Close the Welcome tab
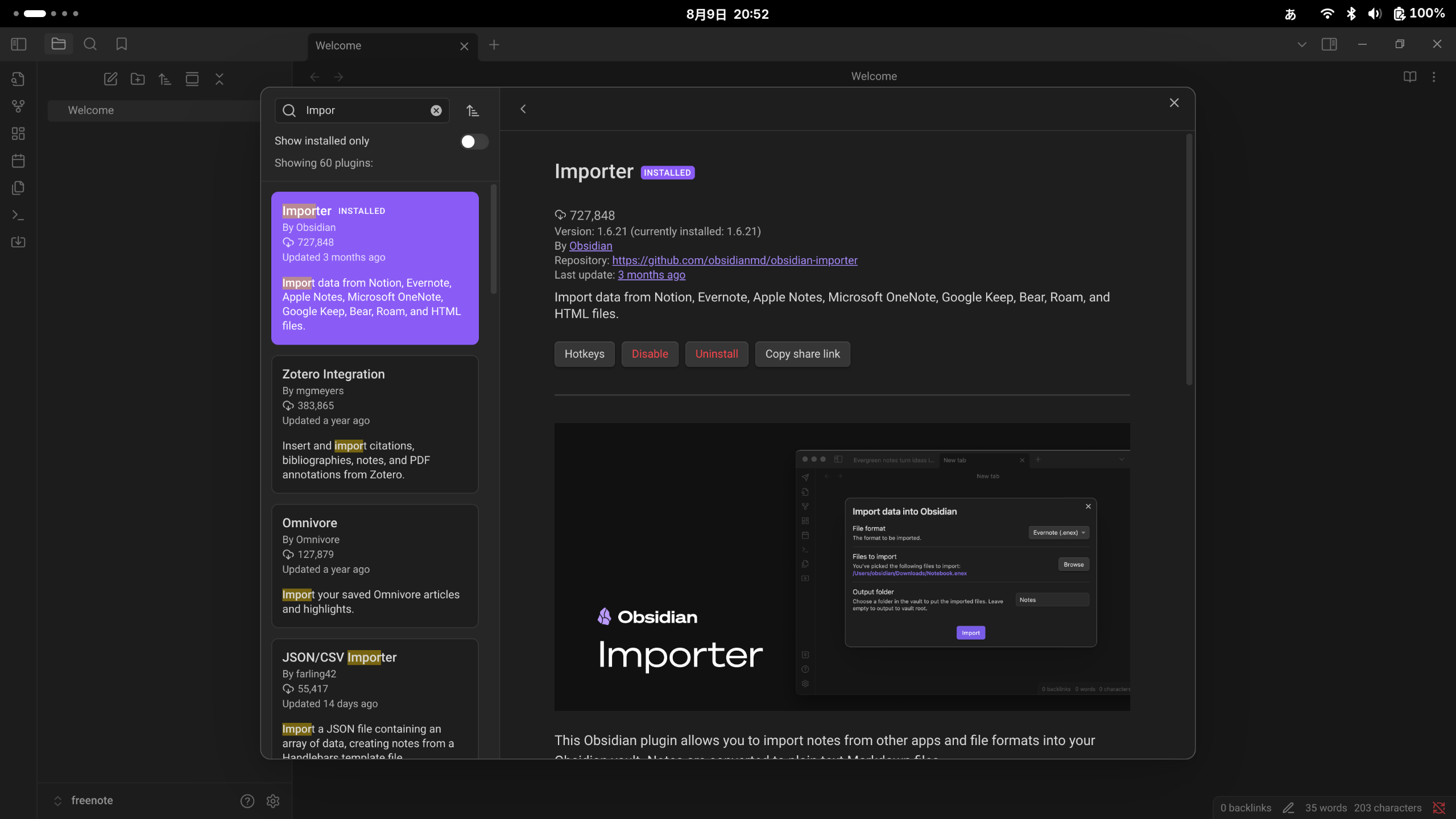1456x819 pixels. click(x=464, y=46)
